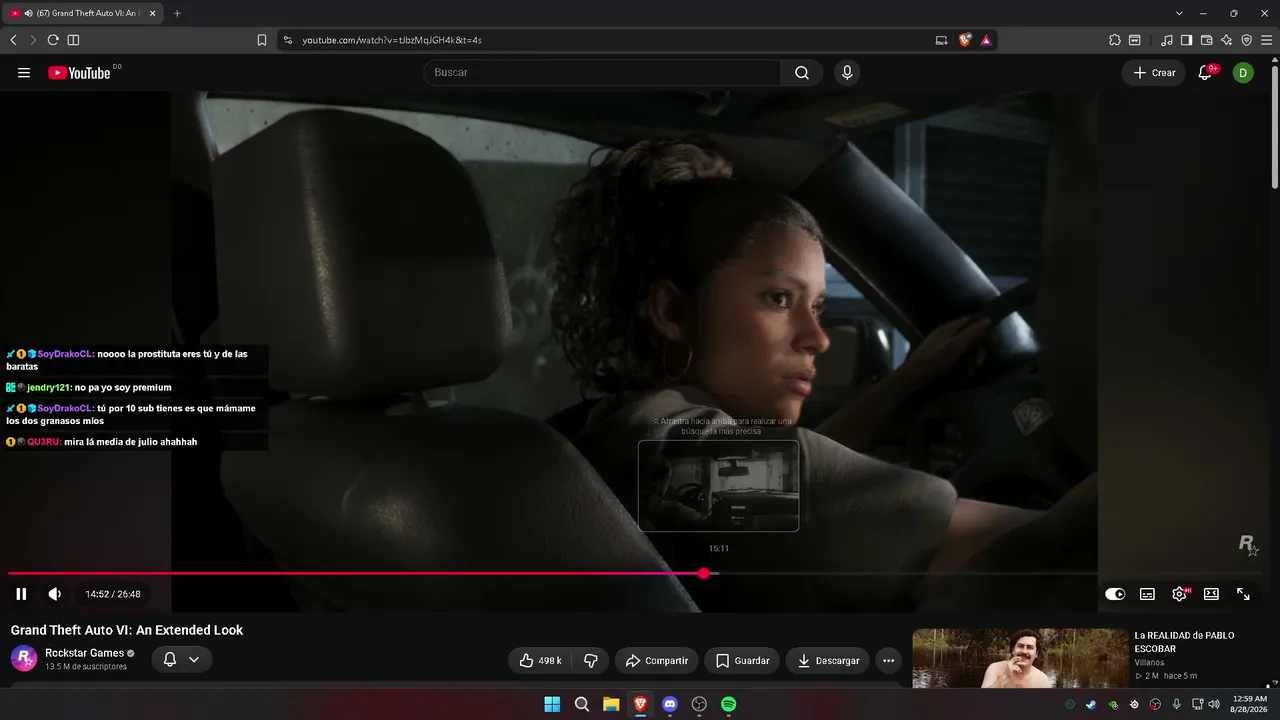Open the YouTube guide hamburger menu
Viewport: 1280px width, 720px height.
[24, 72]
